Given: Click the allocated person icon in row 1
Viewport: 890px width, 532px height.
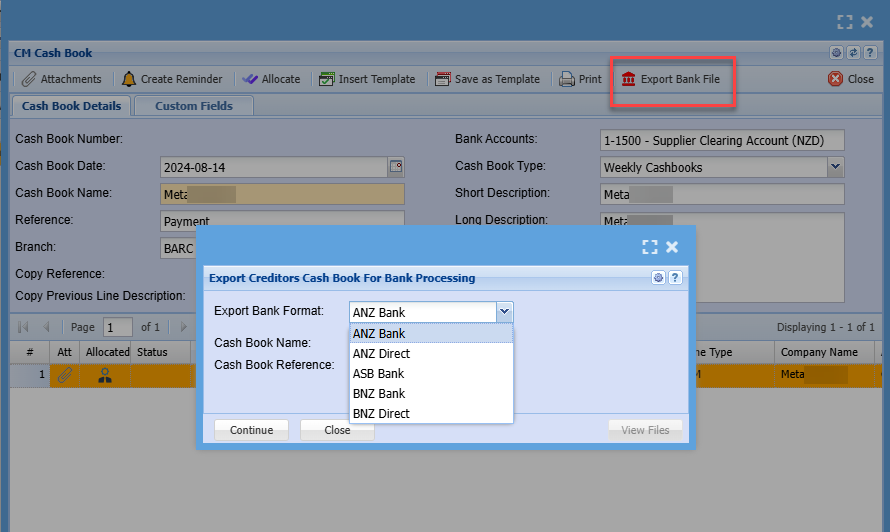Looking at the screenshot, I should (105, 375).
